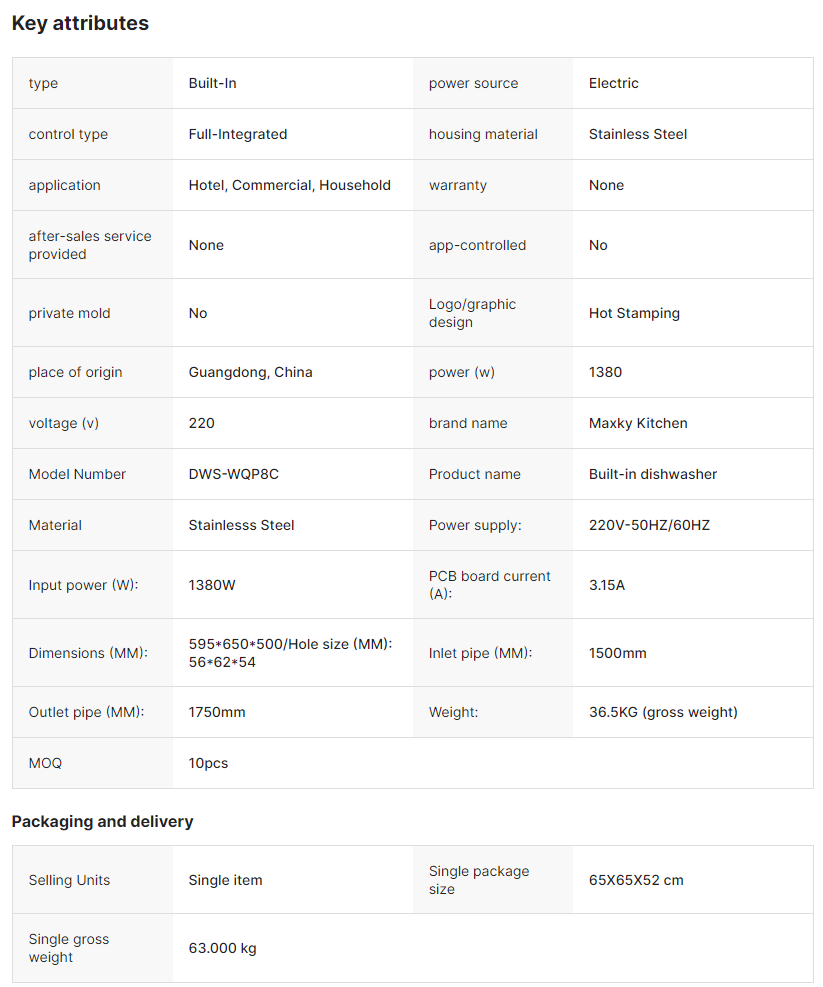The width and height of the screenshot is (823, 987).
Task: Click the 63.000 kg single gross weight
Action: coord(222,948)
